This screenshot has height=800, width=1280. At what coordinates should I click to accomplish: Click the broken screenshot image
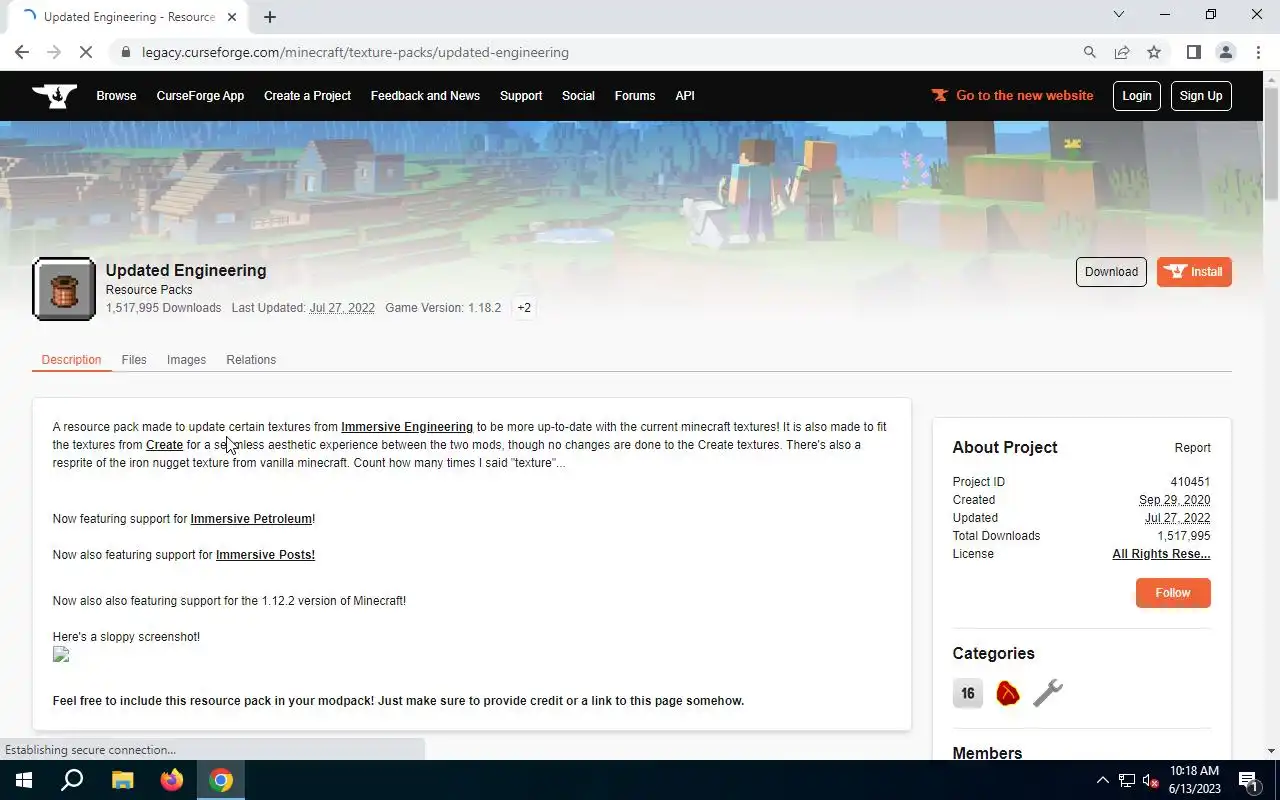[61, 655]
